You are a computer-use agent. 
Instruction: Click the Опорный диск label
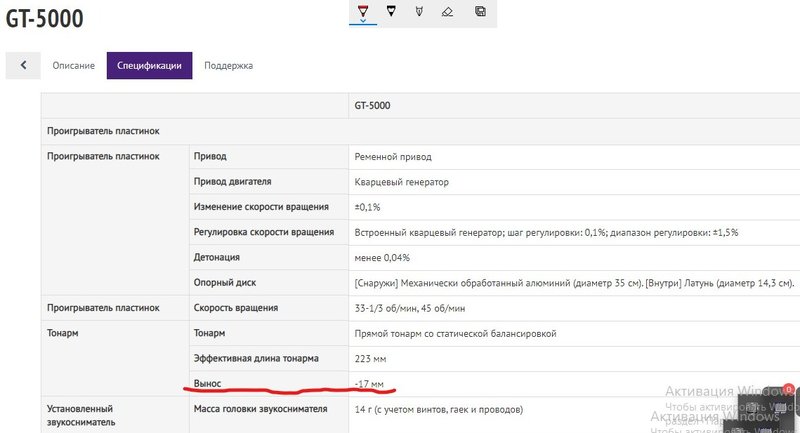pos(224,283)
